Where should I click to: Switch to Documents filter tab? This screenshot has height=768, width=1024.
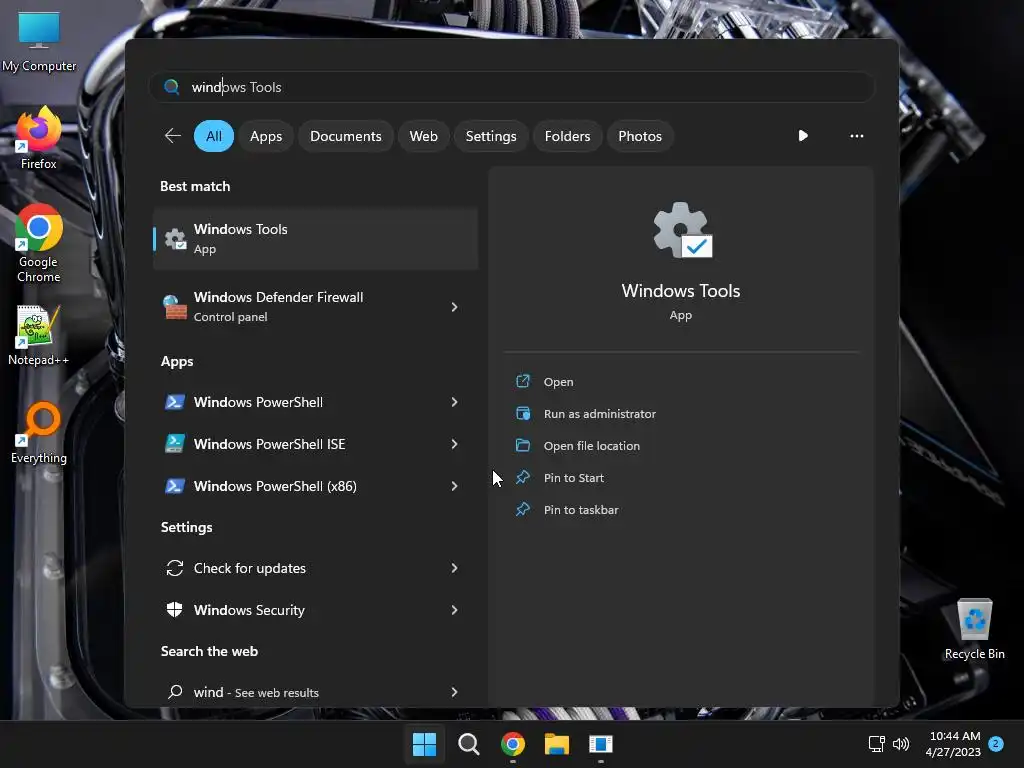click(x=345, y=136)
